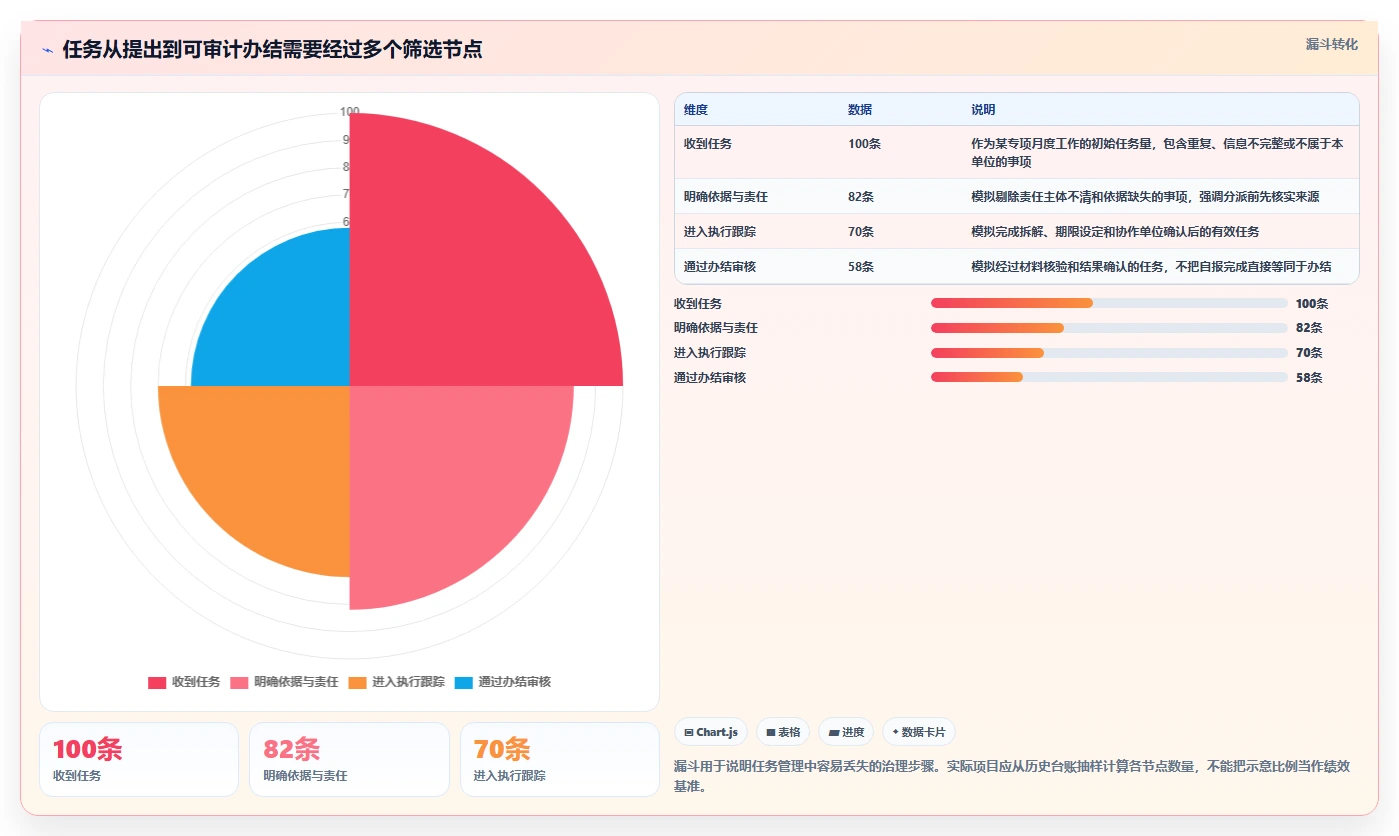
Task: Click the 数据 column header
Action: click(x=901, y=110)
